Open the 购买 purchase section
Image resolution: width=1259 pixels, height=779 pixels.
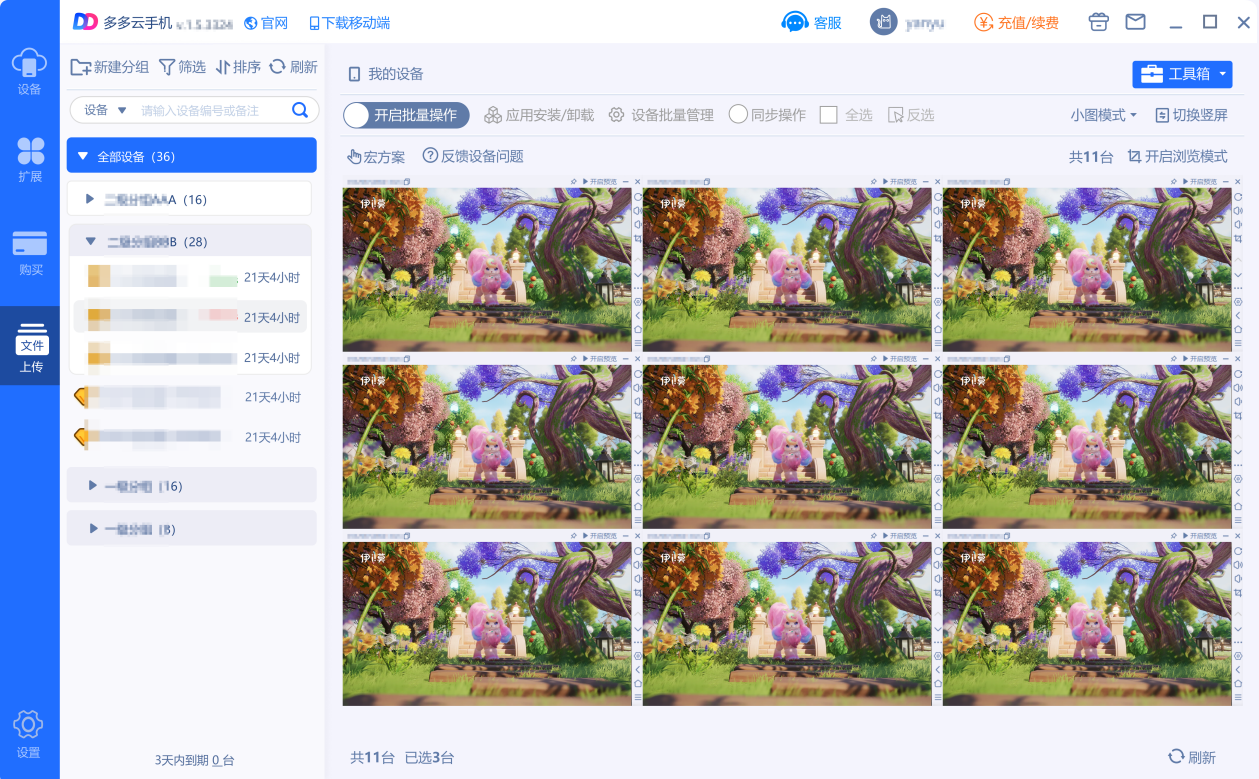click(x=29, y=252)
